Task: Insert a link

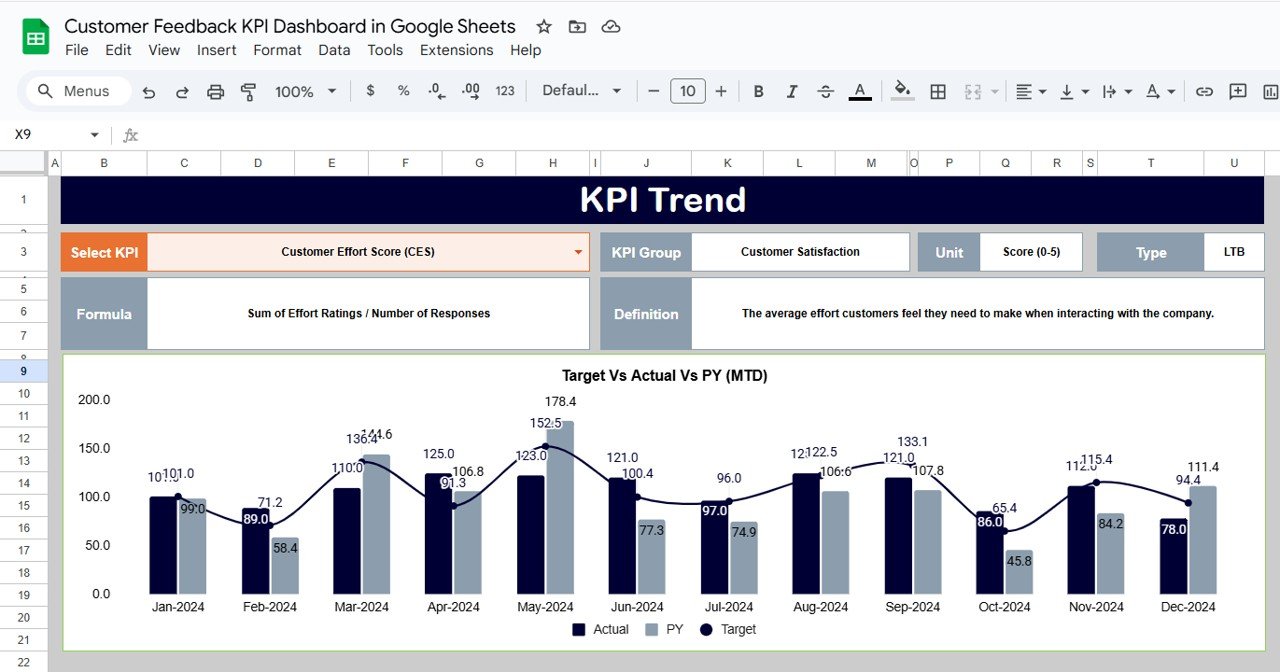Action: pyautogui.click(x=1204, y=91)
